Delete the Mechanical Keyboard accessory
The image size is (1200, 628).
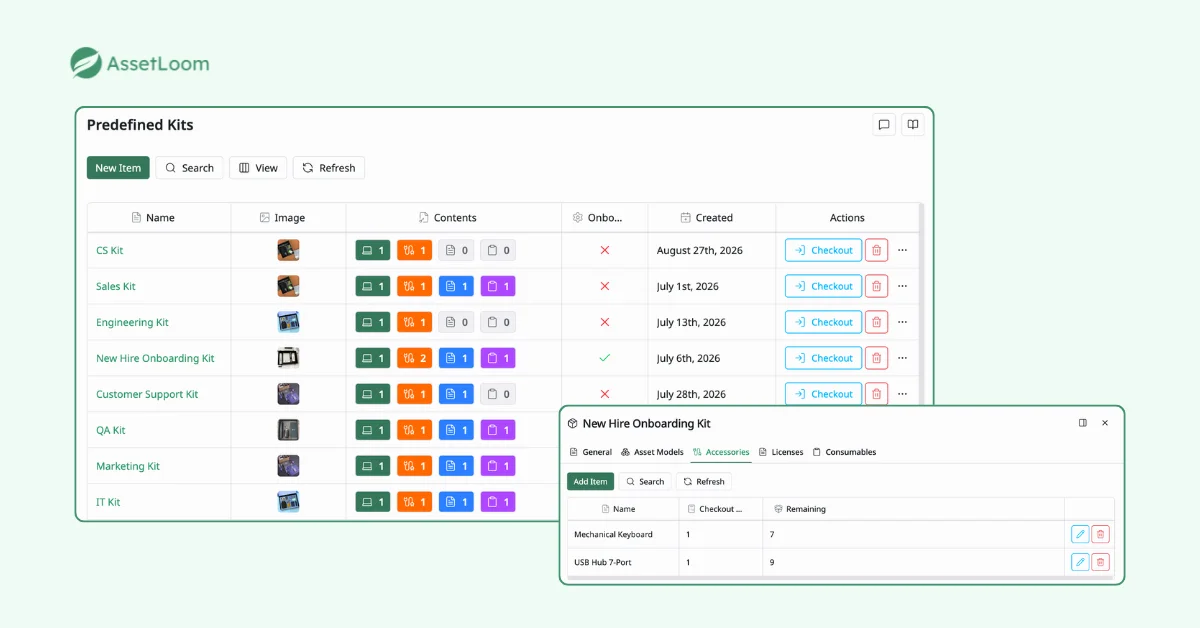1100,534
